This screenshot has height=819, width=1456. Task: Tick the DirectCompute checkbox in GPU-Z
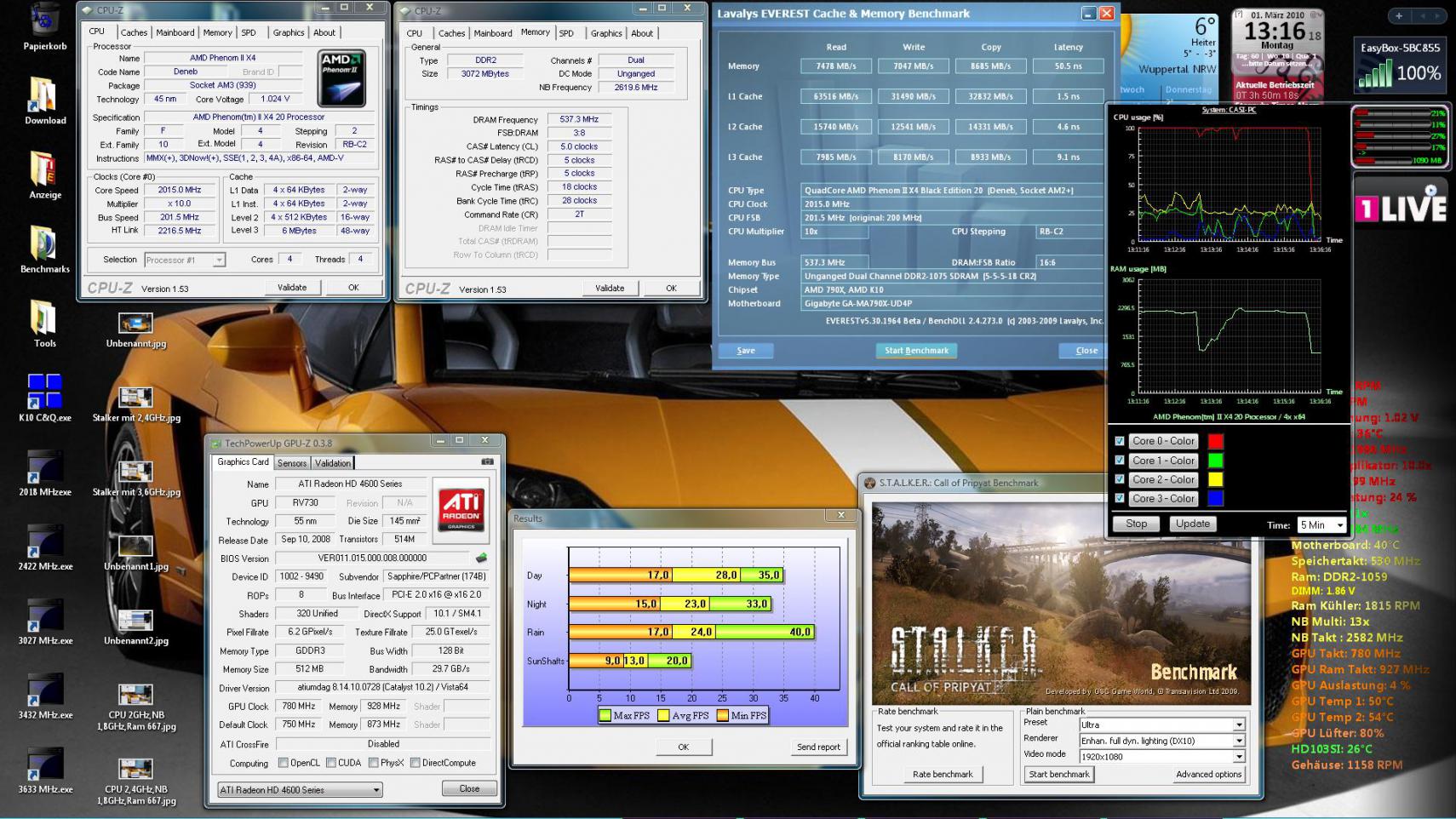[416, 763]
